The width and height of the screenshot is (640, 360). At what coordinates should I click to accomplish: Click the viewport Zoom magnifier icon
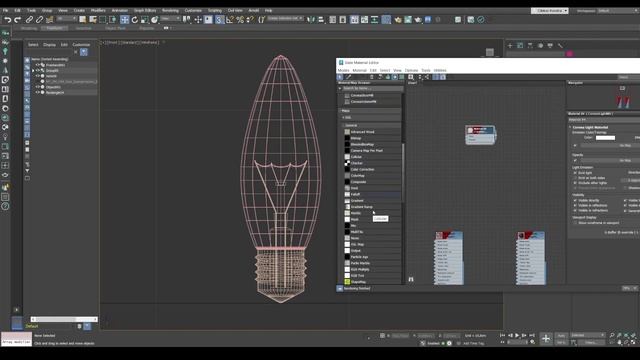[x=612, y=335]
